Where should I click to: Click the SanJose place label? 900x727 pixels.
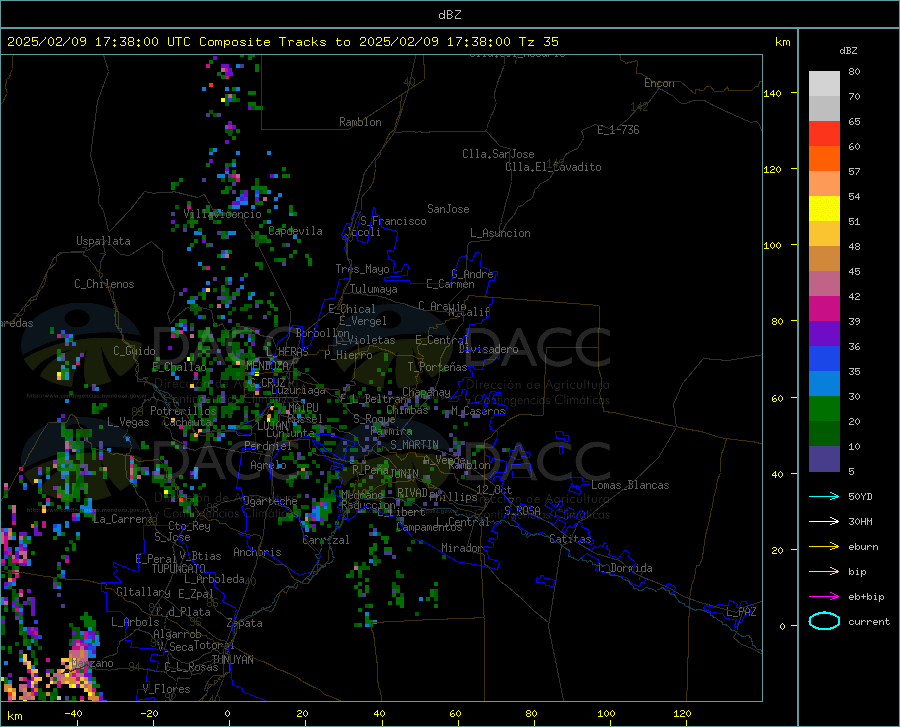pos(448,209)
